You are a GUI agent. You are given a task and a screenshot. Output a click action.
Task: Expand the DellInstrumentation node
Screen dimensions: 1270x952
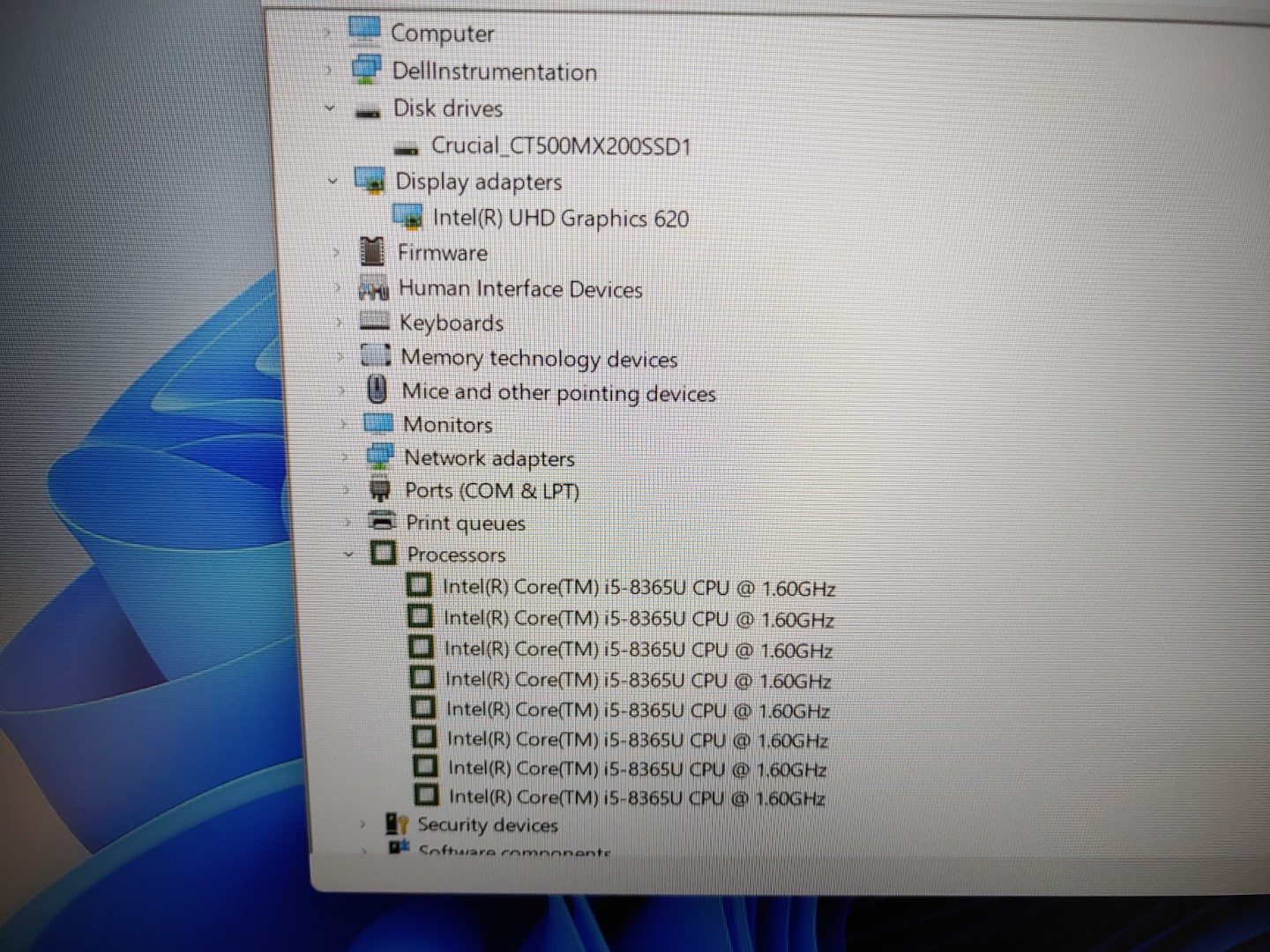coord(328,70)
